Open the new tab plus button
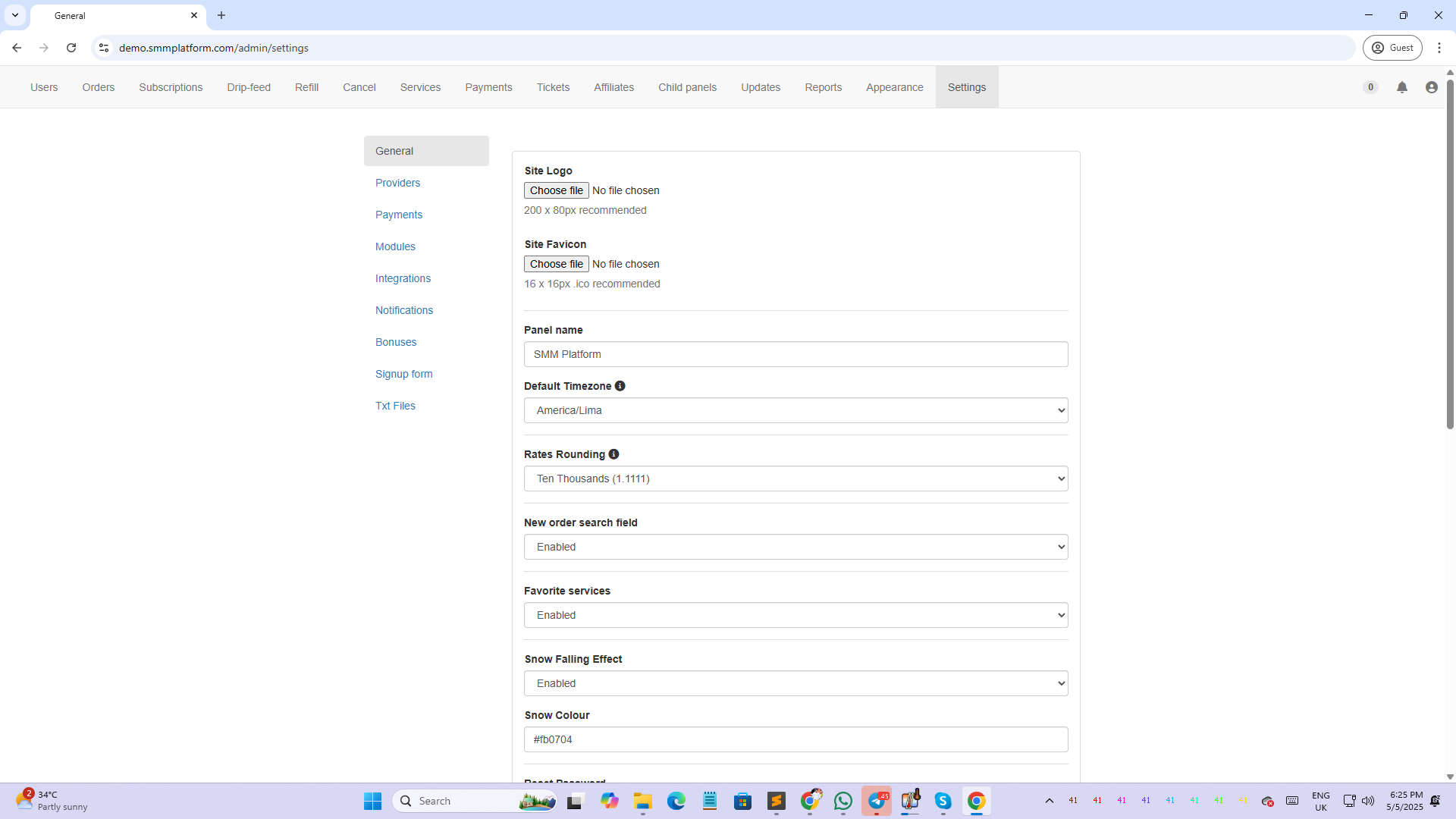Image resolution: width=1456 pixels, height=819 pixels. coord(221,15)
